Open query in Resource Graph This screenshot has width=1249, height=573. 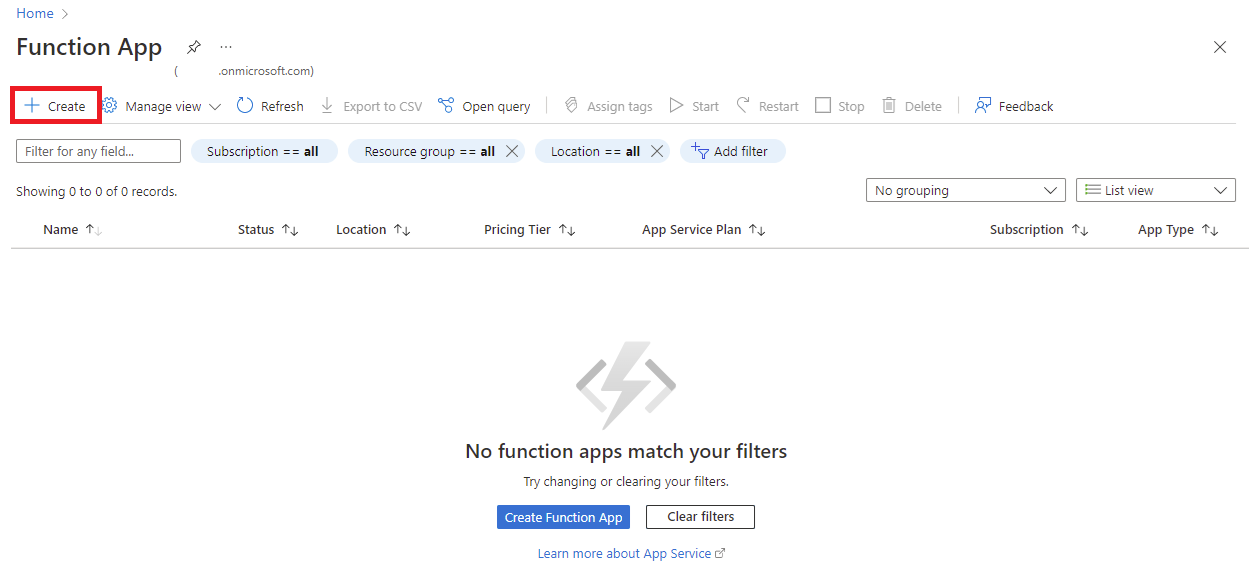(484, 106)
